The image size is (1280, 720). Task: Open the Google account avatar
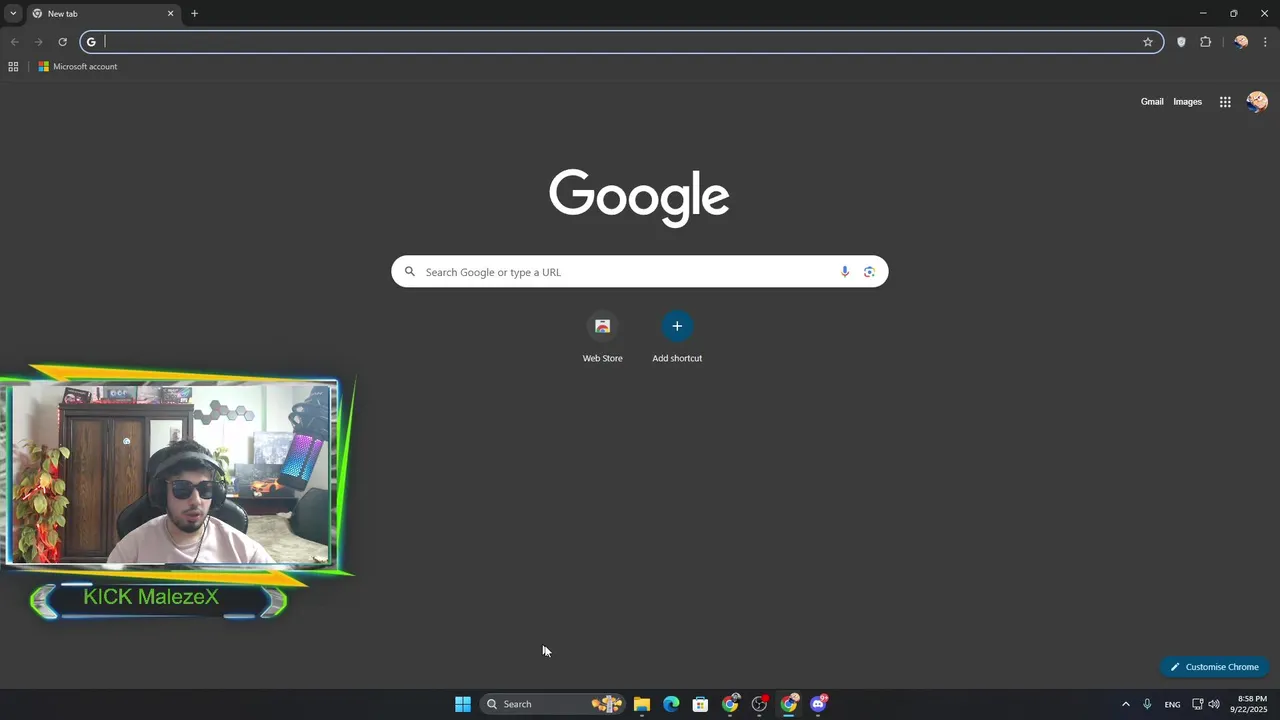[x=1257, y=102]
